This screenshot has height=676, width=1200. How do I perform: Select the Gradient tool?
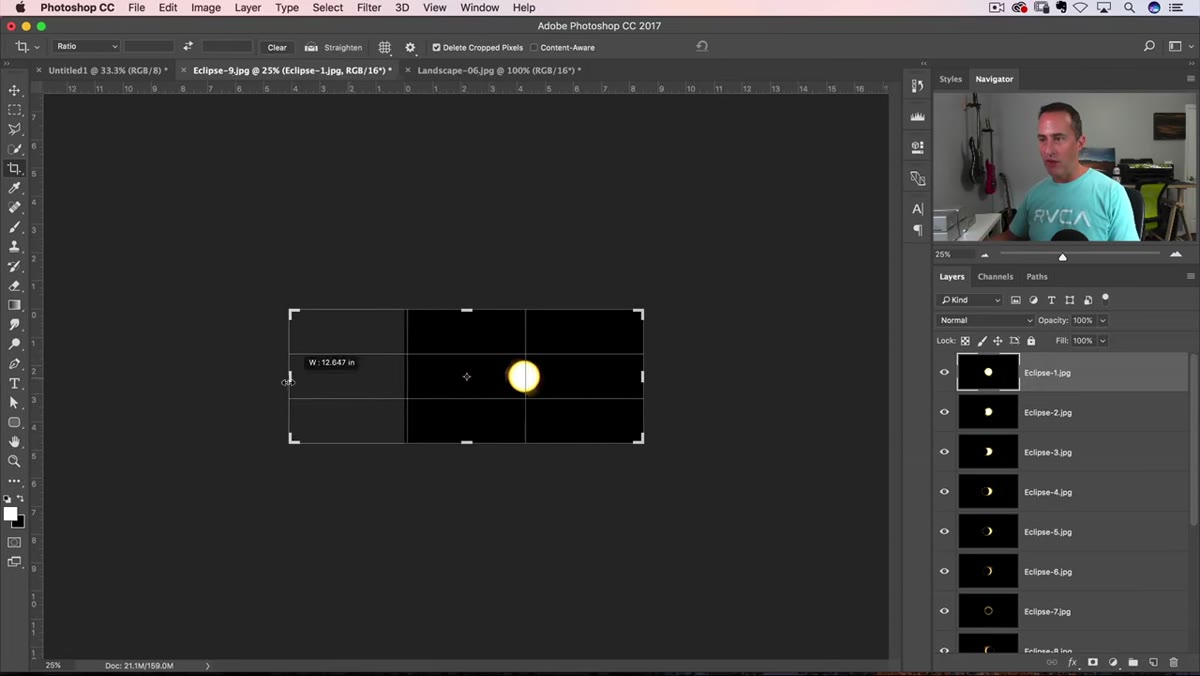[x=14, y=305]
